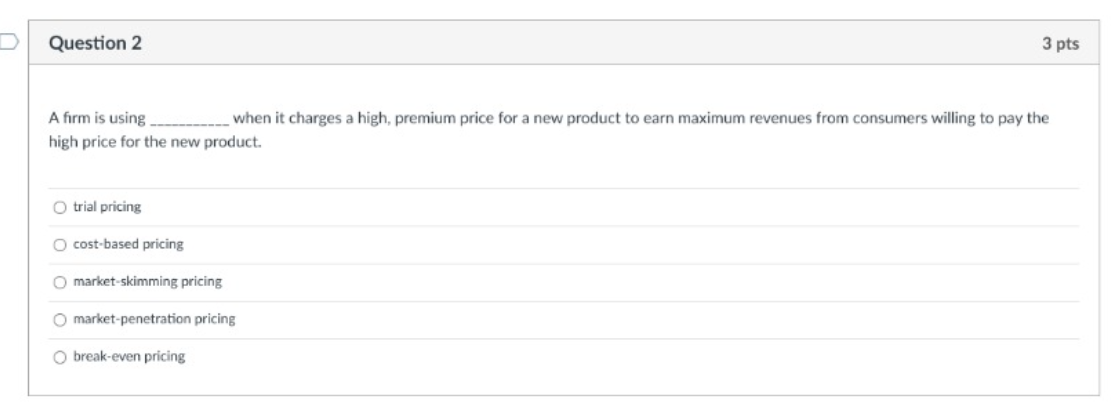Choose the break-even pricing radio button
1114x418 pixels.
point(61,357)
